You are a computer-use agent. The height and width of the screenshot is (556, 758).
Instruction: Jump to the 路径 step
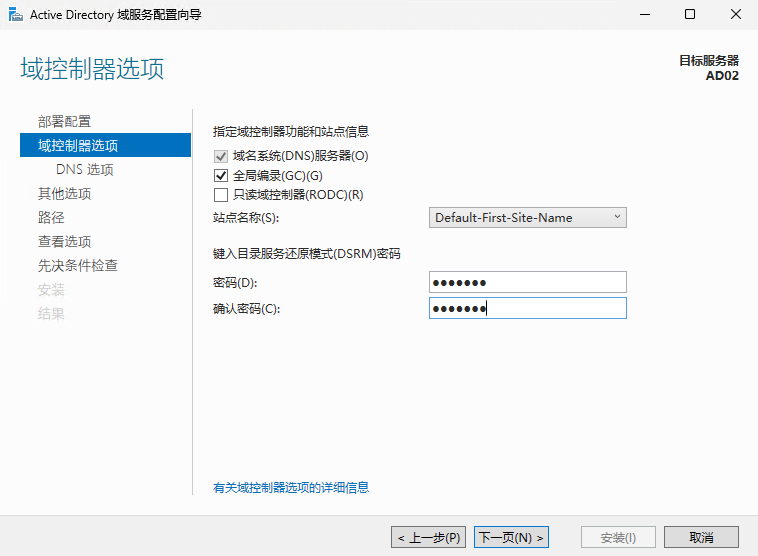pyautogui.click(x=51, y=217)
